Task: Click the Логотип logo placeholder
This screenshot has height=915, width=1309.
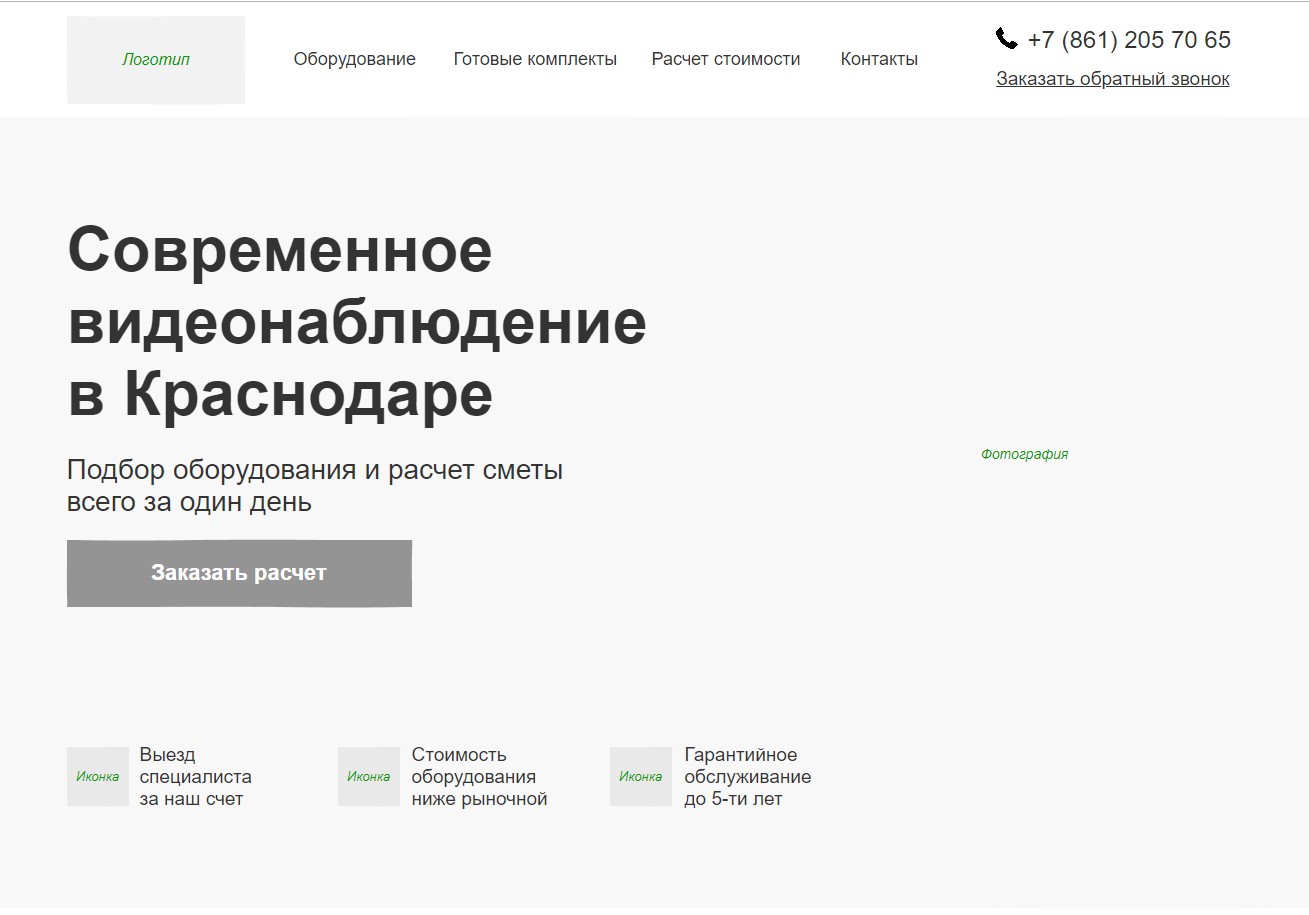Action: [x=156, y=60]
